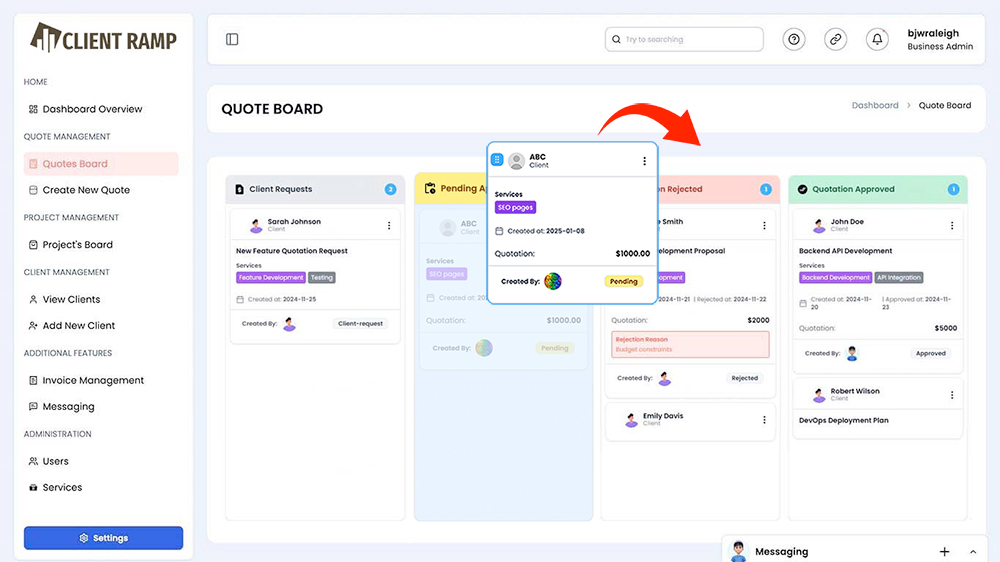Click Robert Wilson avatar
The image size is (1000, 562).
[819, 396]
